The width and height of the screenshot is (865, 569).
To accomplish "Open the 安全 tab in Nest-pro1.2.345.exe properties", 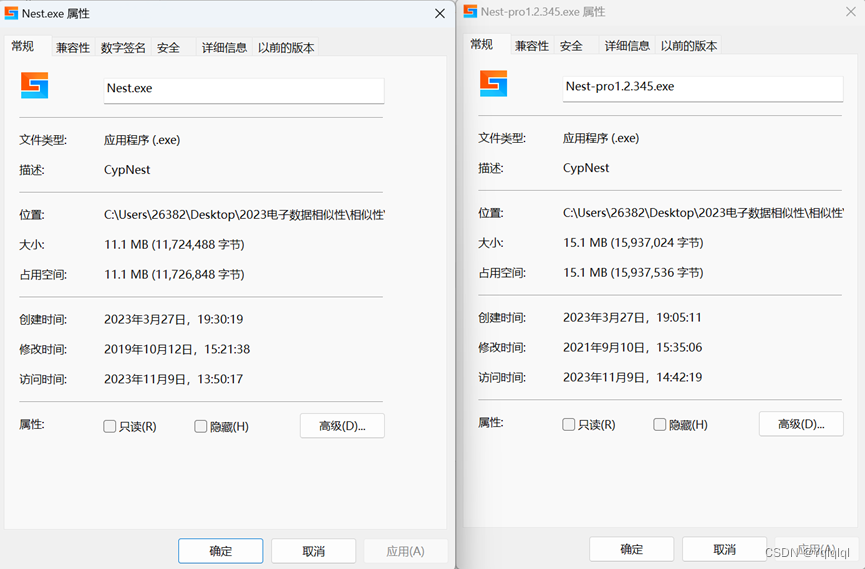I will 571,46.
